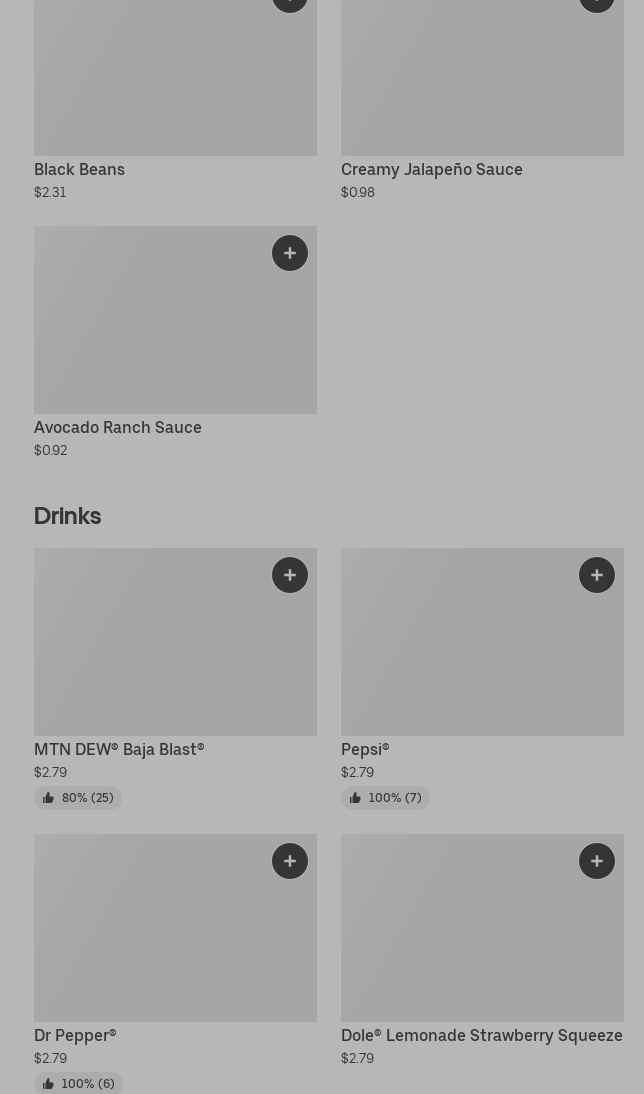Add Dr Pepper using plus icon
The image size is (644, 1094).
point(290,861)
